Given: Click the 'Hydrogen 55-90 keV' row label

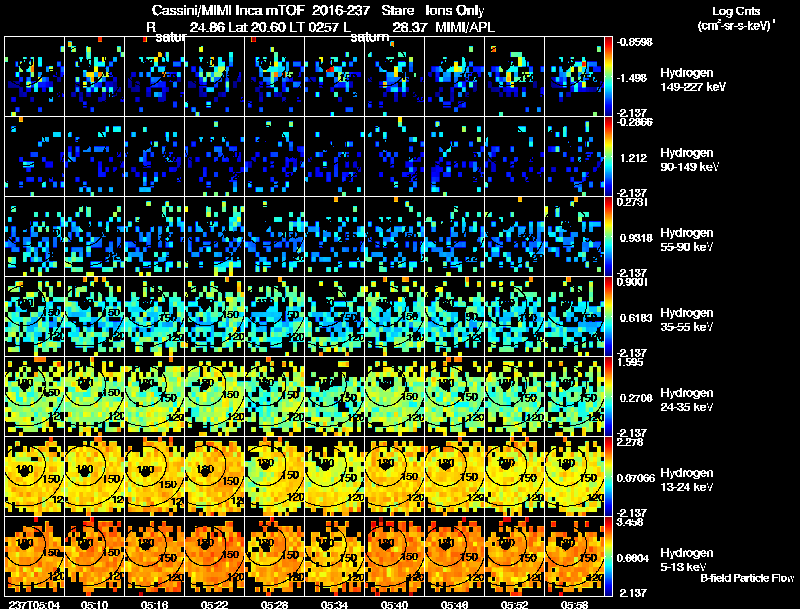Looking at the screenshot, I should (x=687, y=240).
